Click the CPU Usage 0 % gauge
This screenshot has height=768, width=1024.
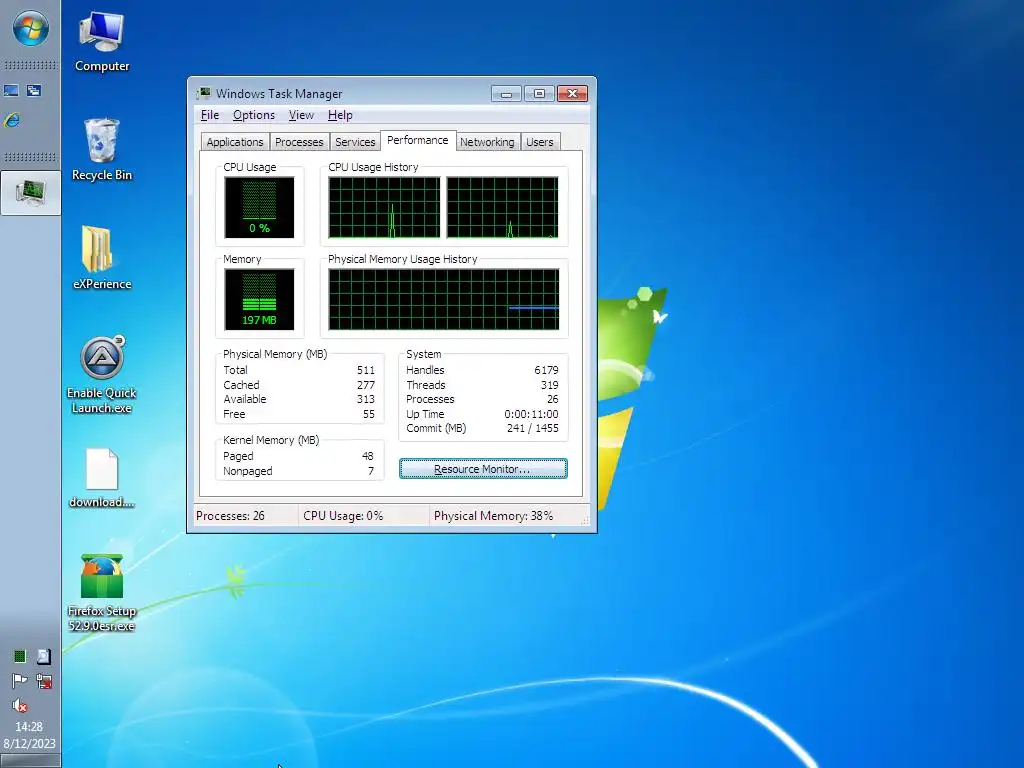click(259, 207)
